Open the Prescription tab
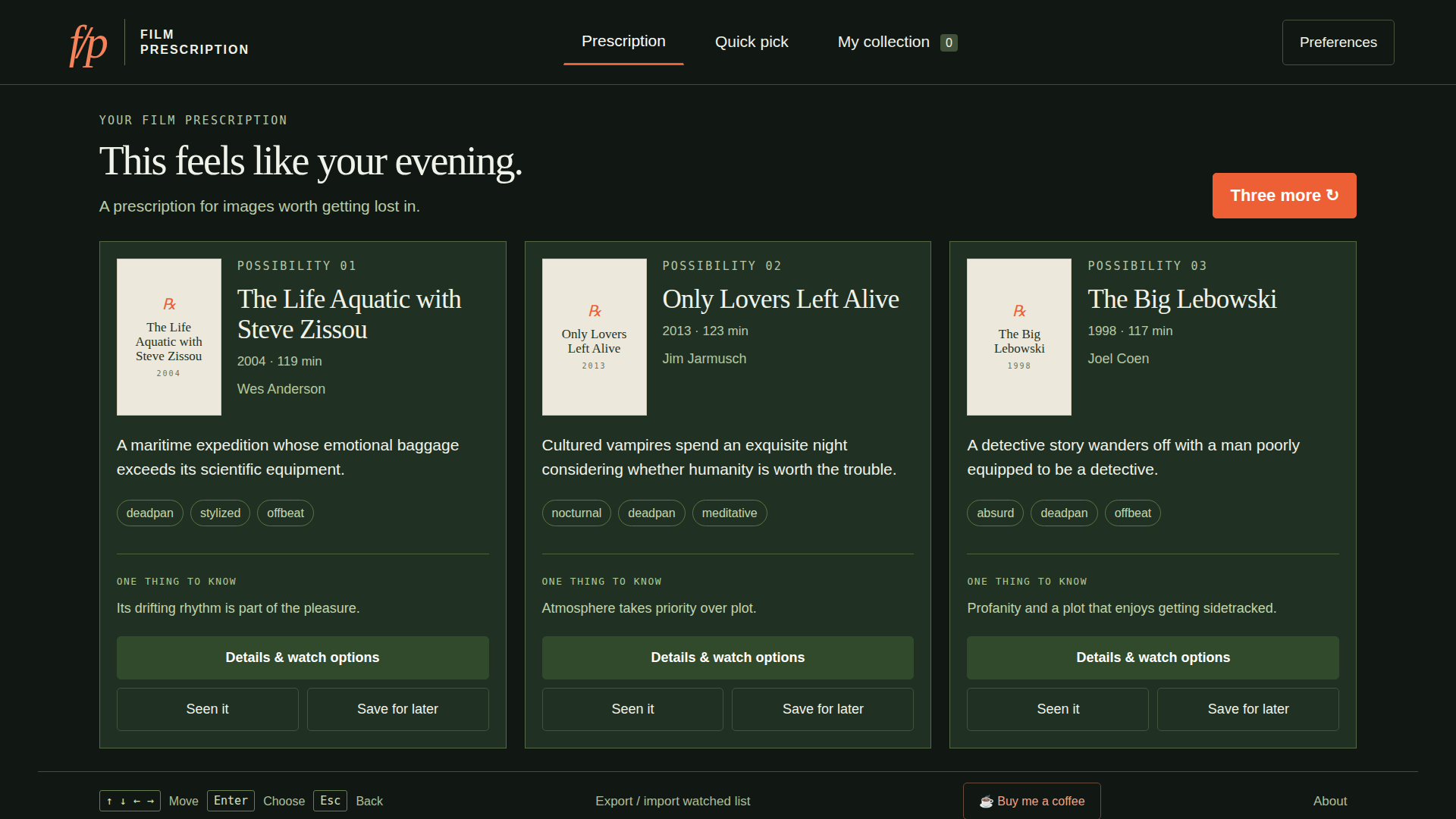The image size is (1456, 819). click(623, 42)
